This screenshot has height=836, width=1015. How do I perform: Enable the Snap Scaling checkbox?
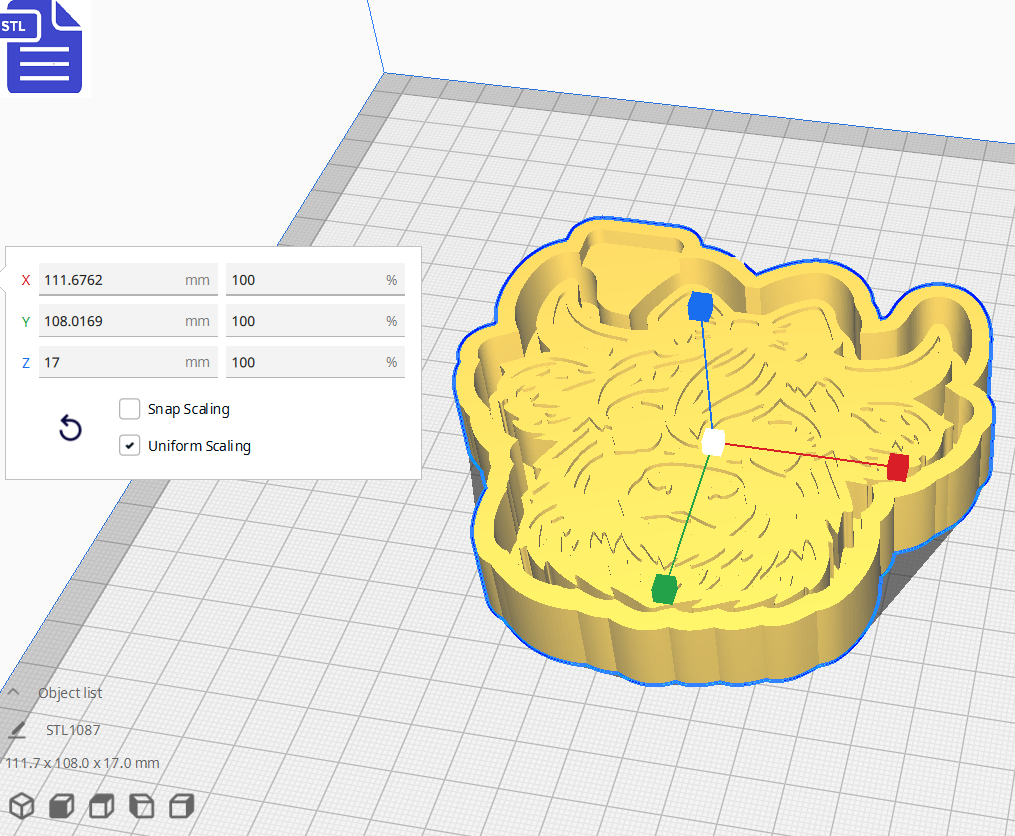click(x=129, y=408)
